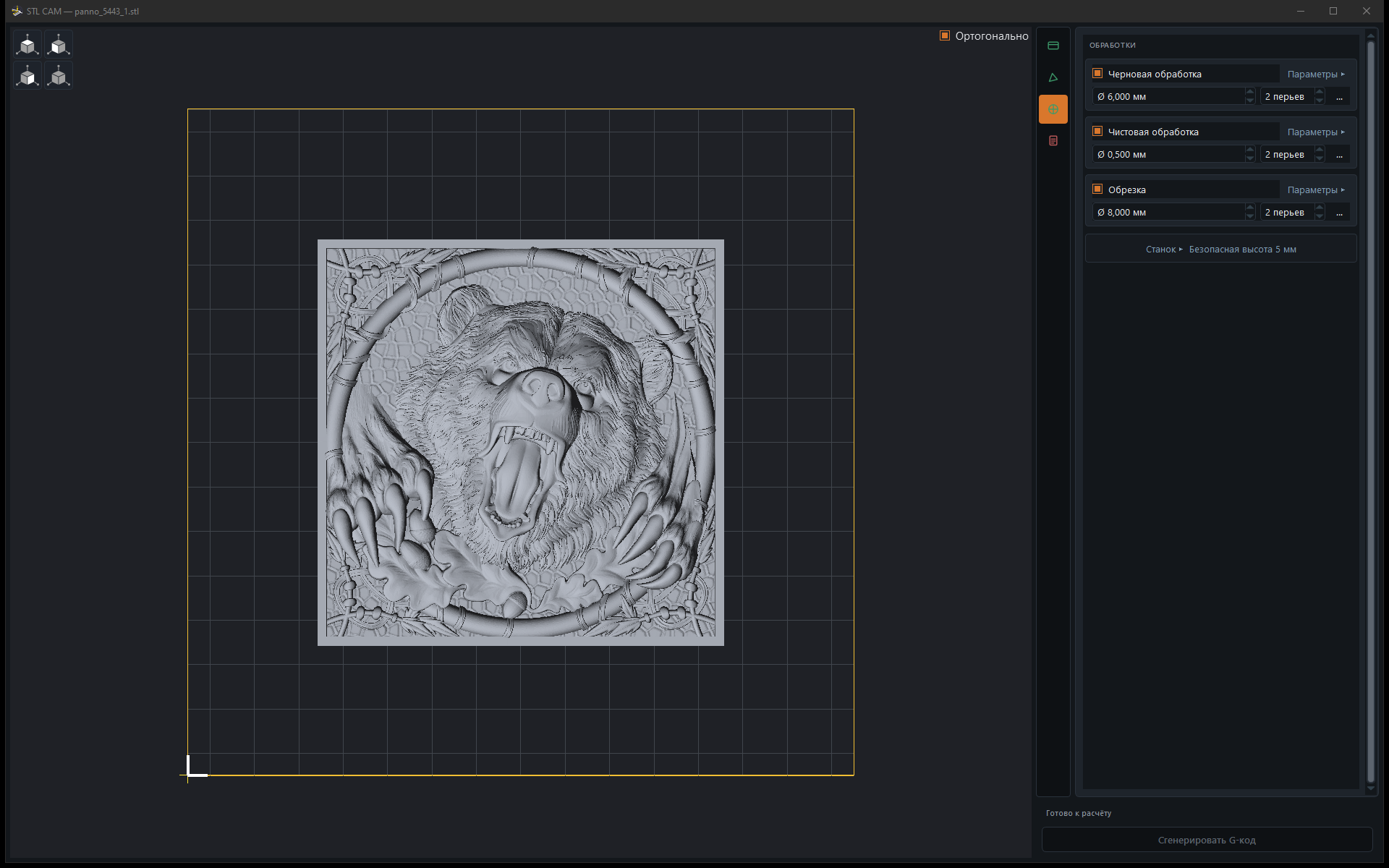Open the green card/stock sidebar tab
Screen dimensions: 1389x868
[1053, 46]
